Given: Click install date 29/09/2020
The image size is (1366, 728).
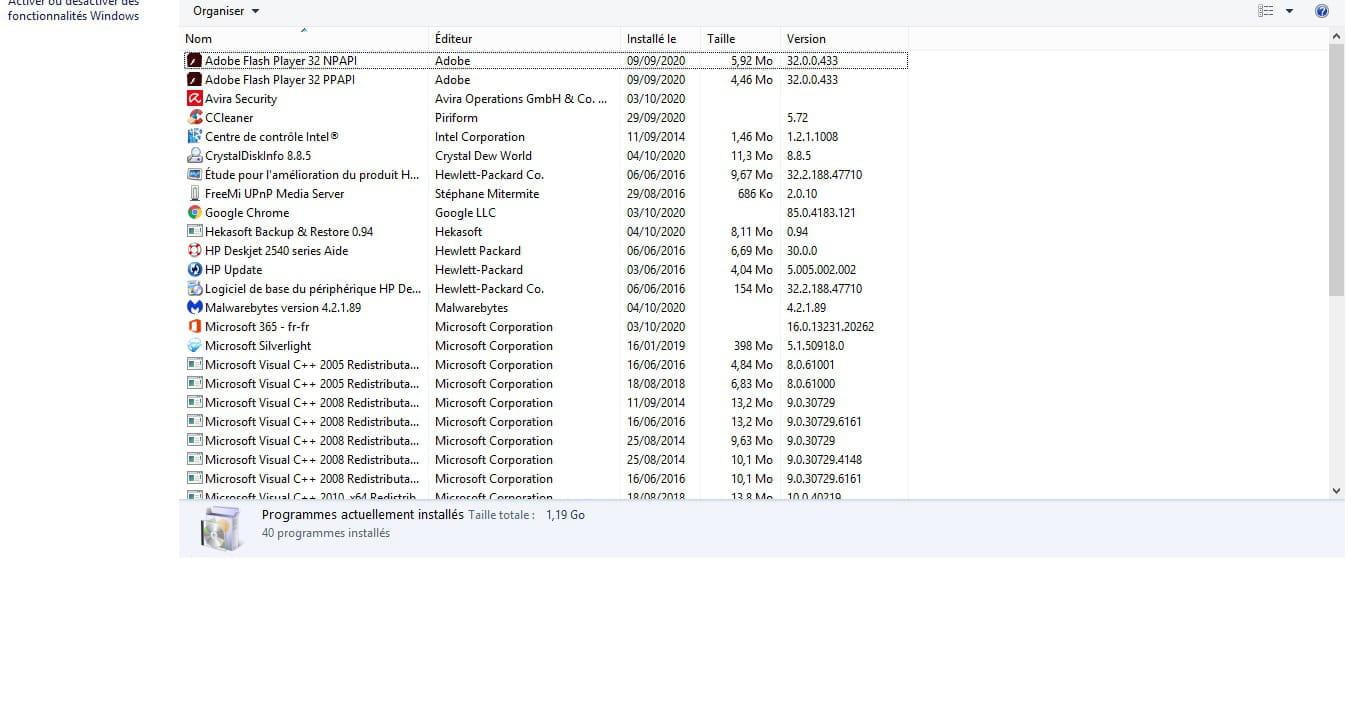Looking at the screenshot, I should point(656,118).
